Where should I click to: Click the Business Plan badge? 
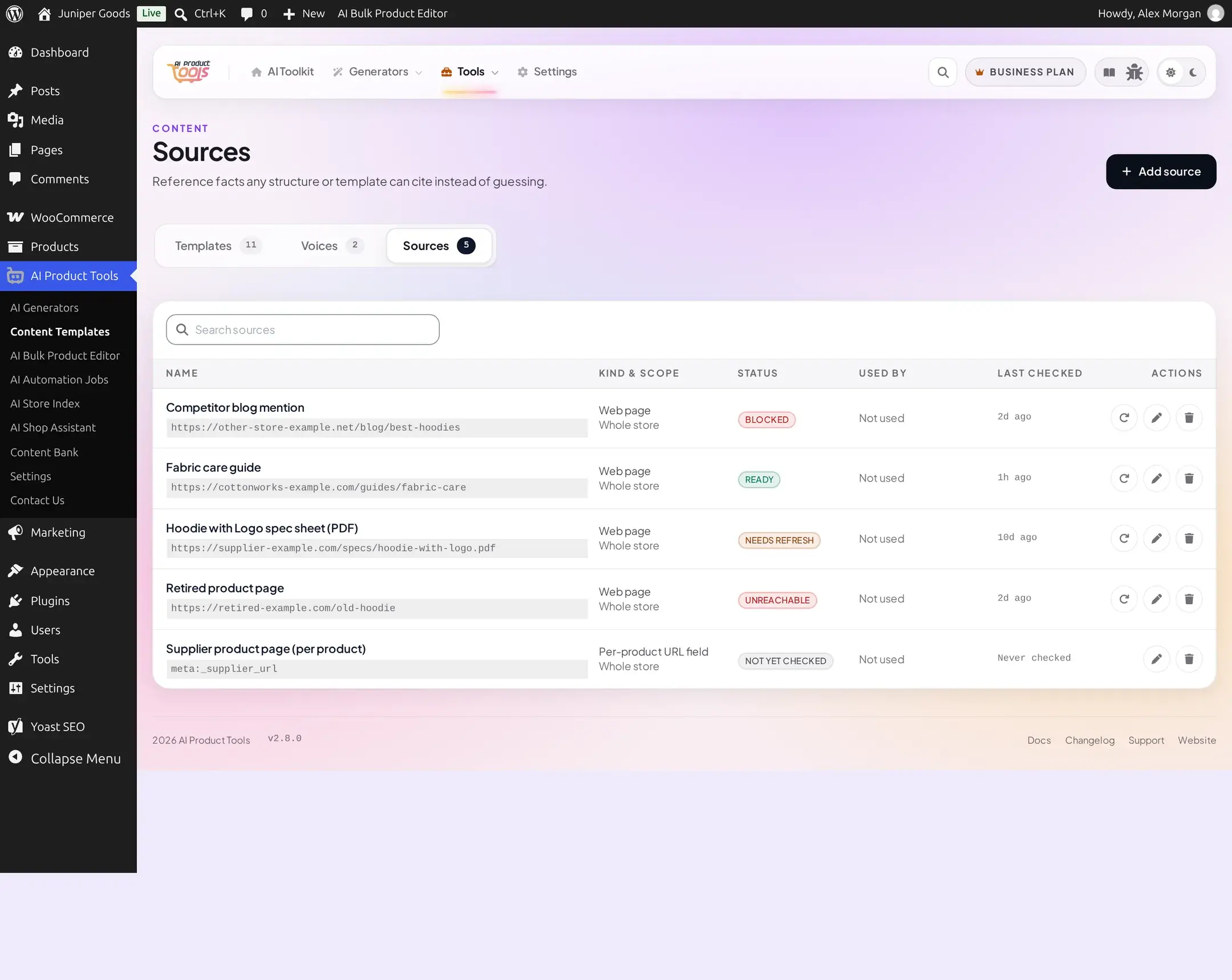coord(1025,72)
